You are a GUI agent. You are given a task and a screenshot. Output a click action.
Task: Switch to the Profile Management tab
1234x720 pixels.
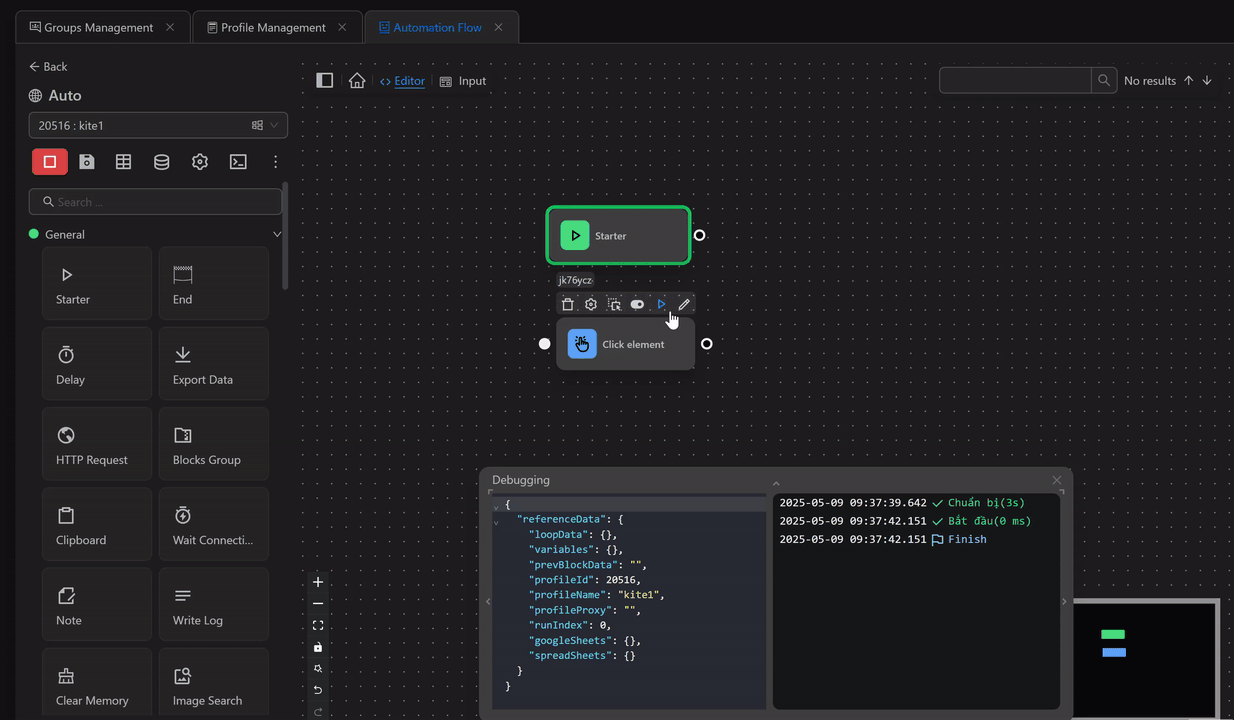(x=273, y=27)
